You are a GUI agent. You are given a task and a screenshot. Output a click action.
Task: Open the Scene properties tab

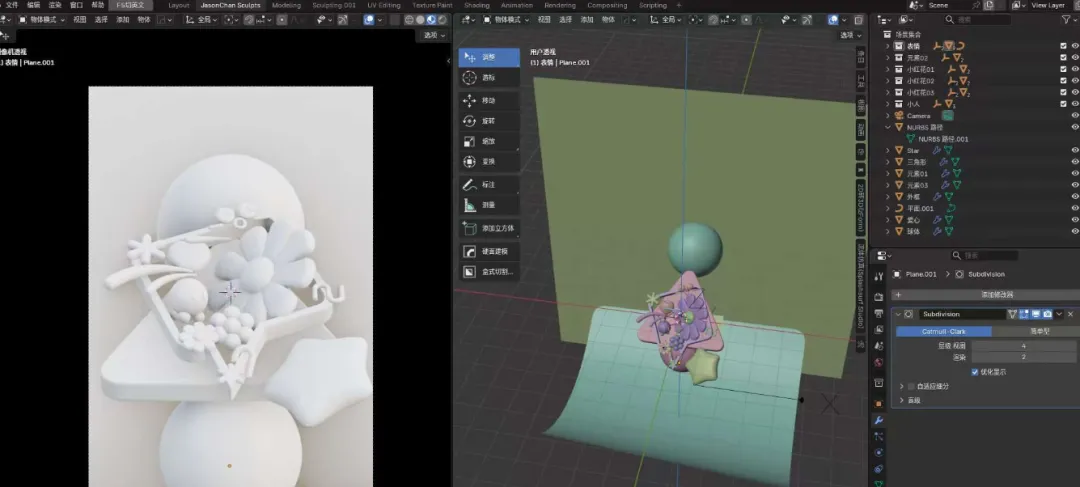[878, 346]
